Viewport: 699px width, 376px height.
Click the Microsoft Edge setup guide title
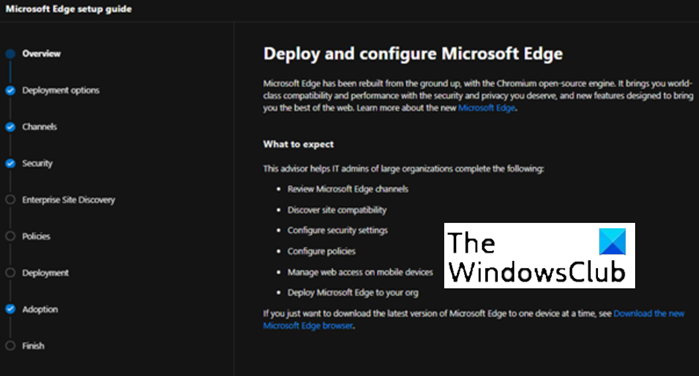click(x=69, y=9)
